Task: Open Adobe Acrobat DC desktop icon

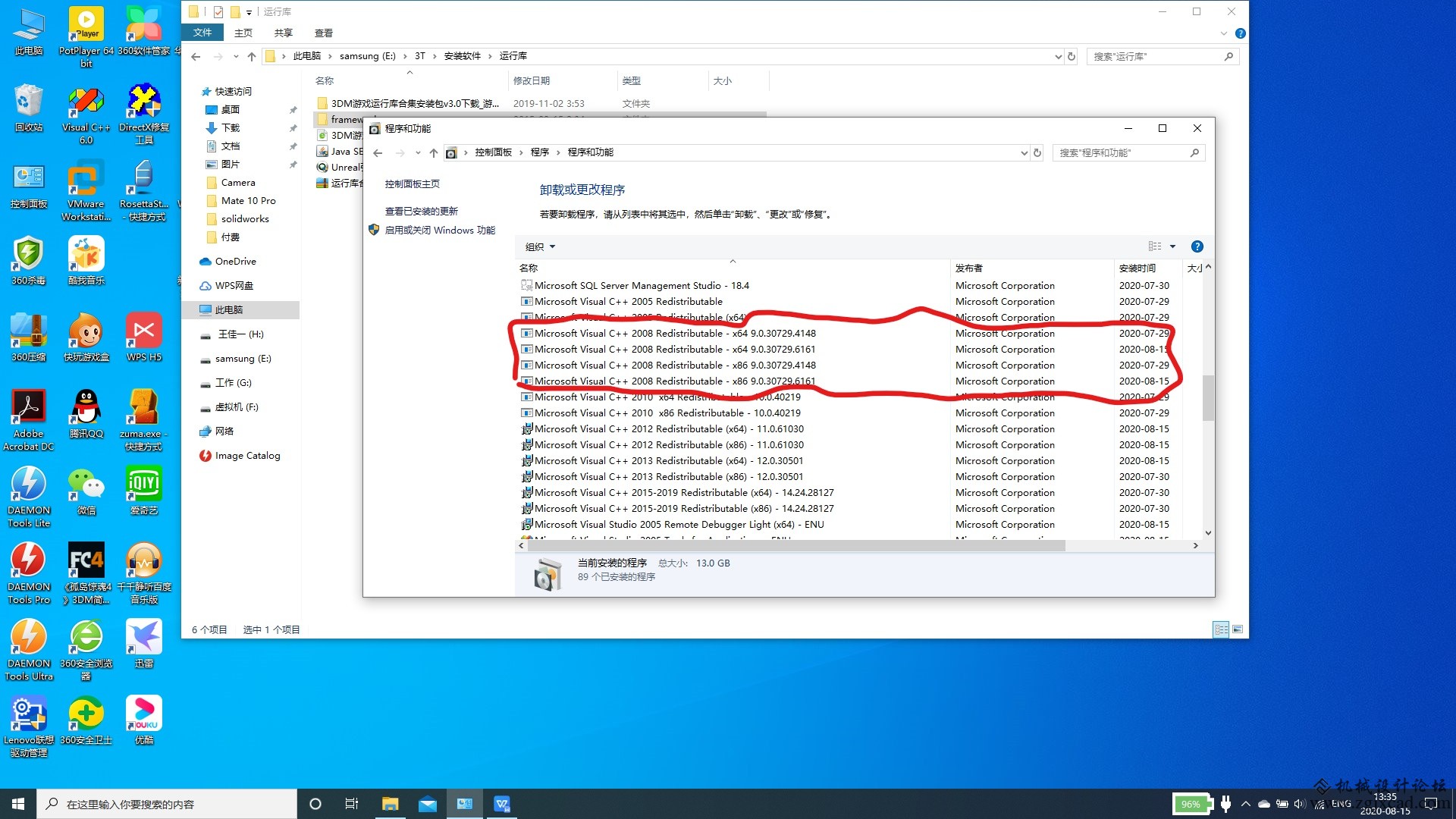Action: [29, 420]
